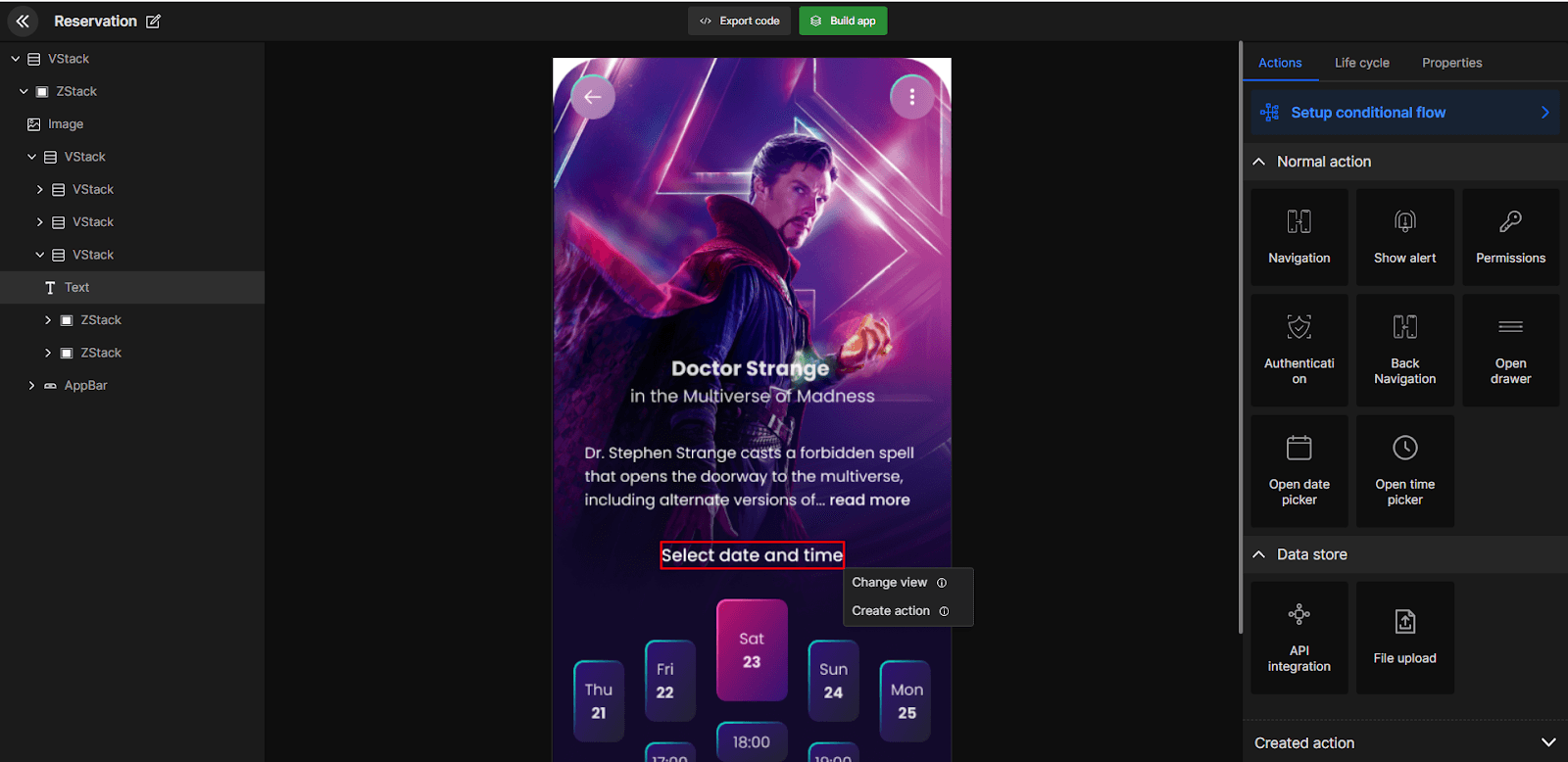This screenshot has width=1568, height=762.
Task: Collapse the Data store section
Action: (x=1259, y=554)
